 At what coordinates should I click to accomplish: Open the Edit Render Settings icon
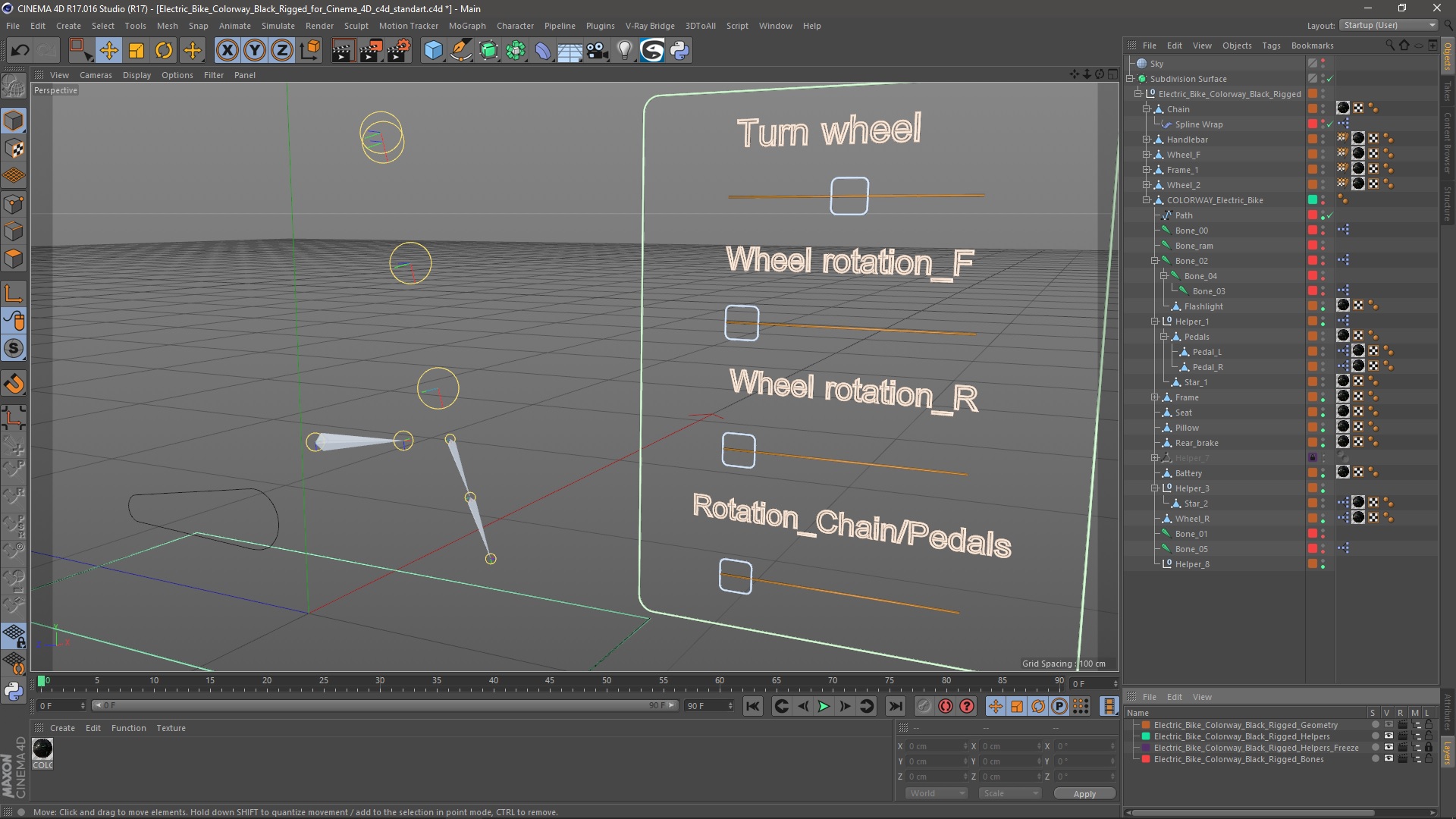click(398, 51)
